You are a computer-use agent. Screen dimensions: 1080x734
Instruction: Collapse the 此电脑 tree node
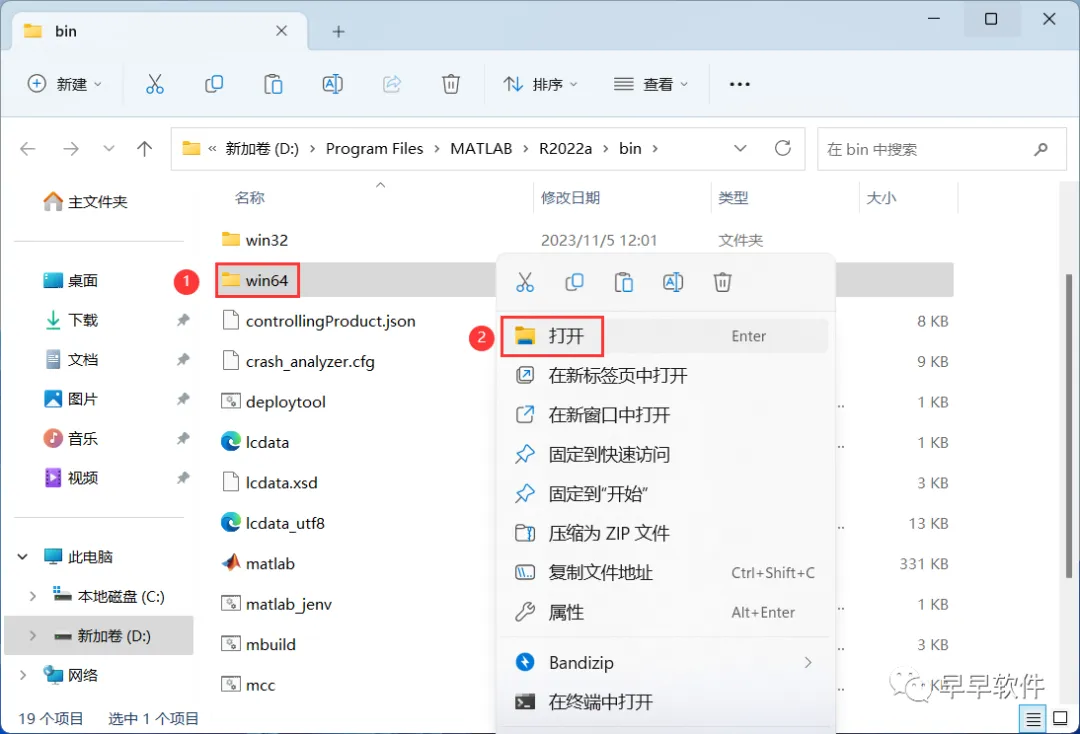click(23, 556)
